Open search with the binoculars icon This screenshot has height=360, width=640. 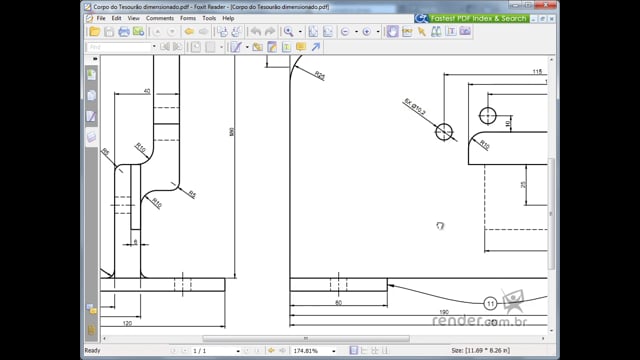tap(436, 31)
